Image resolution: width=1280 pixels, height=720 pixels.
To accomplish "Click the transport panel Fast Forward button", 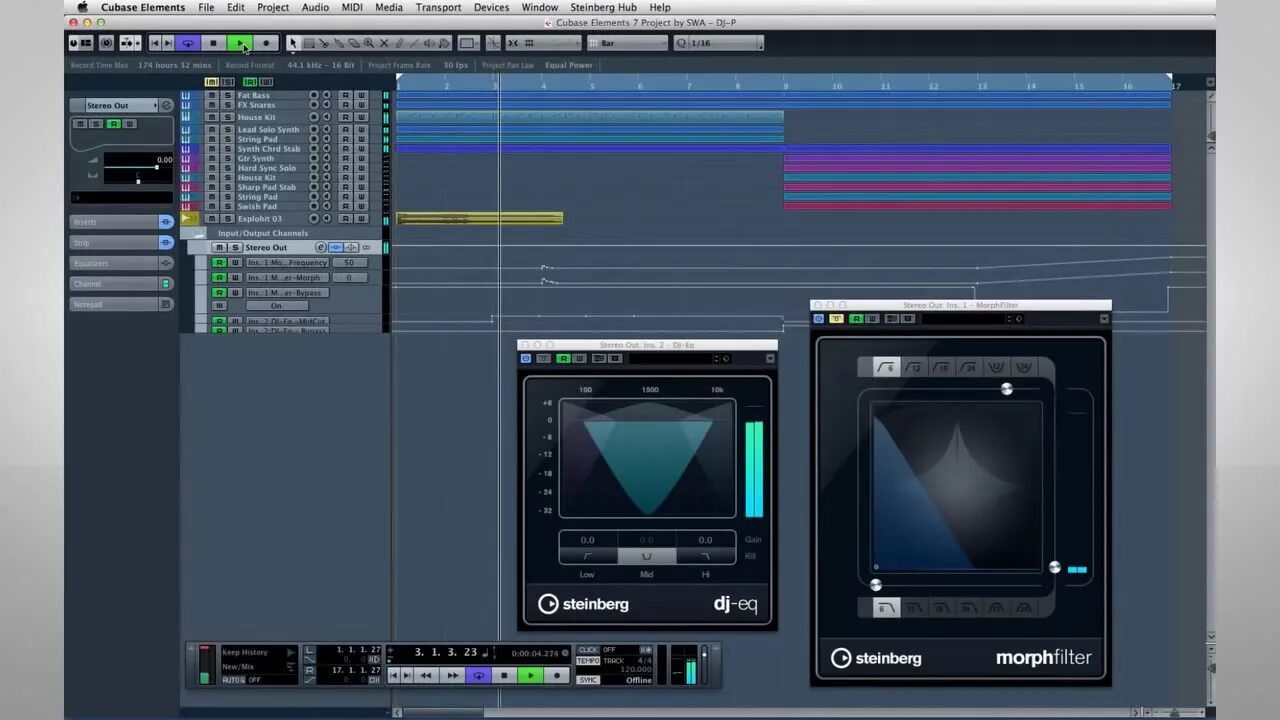I will coord(452,676).
